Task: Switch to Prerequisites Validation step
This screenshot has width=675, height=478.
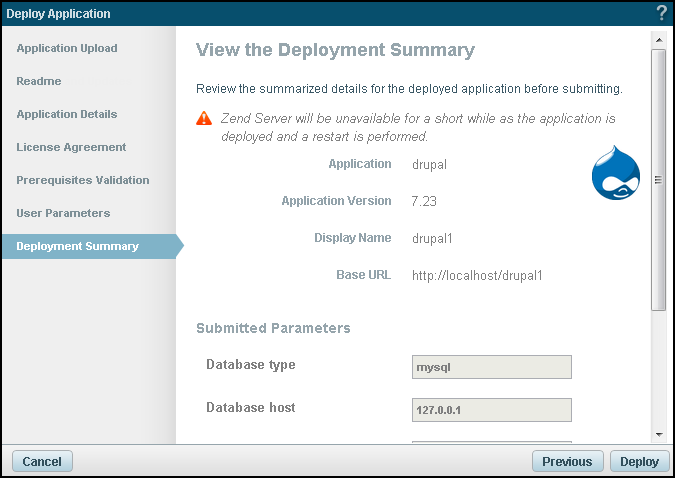Action: (83, 180)
